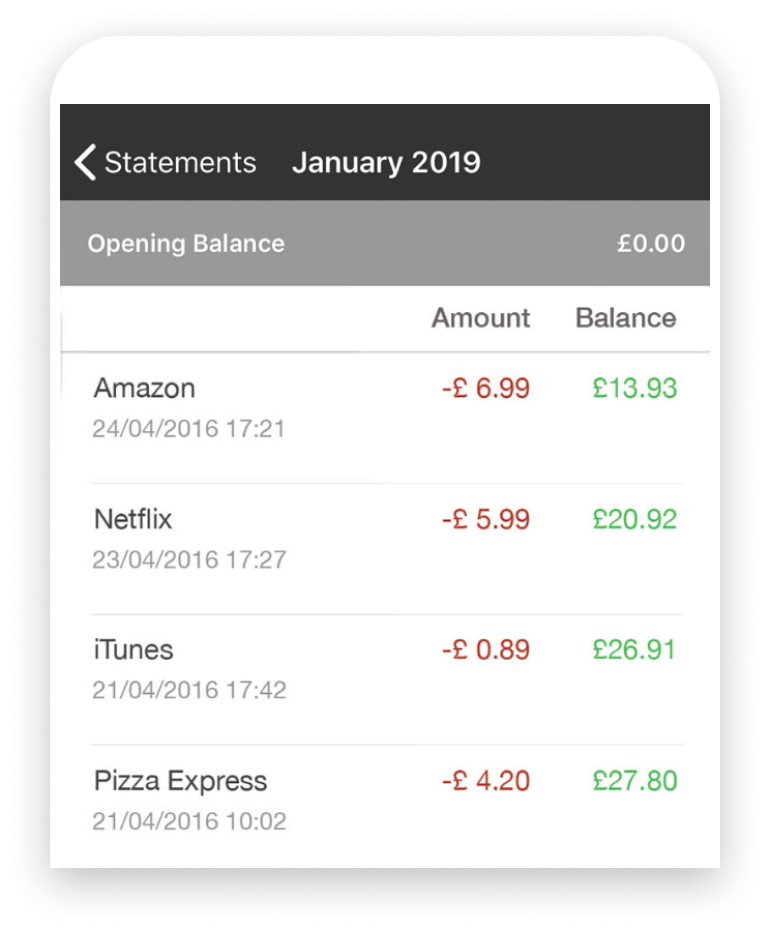Tap the 24/04/2016 17:21 timestamp
This screenshot has width=768, height=930.
tap(189, 429)
